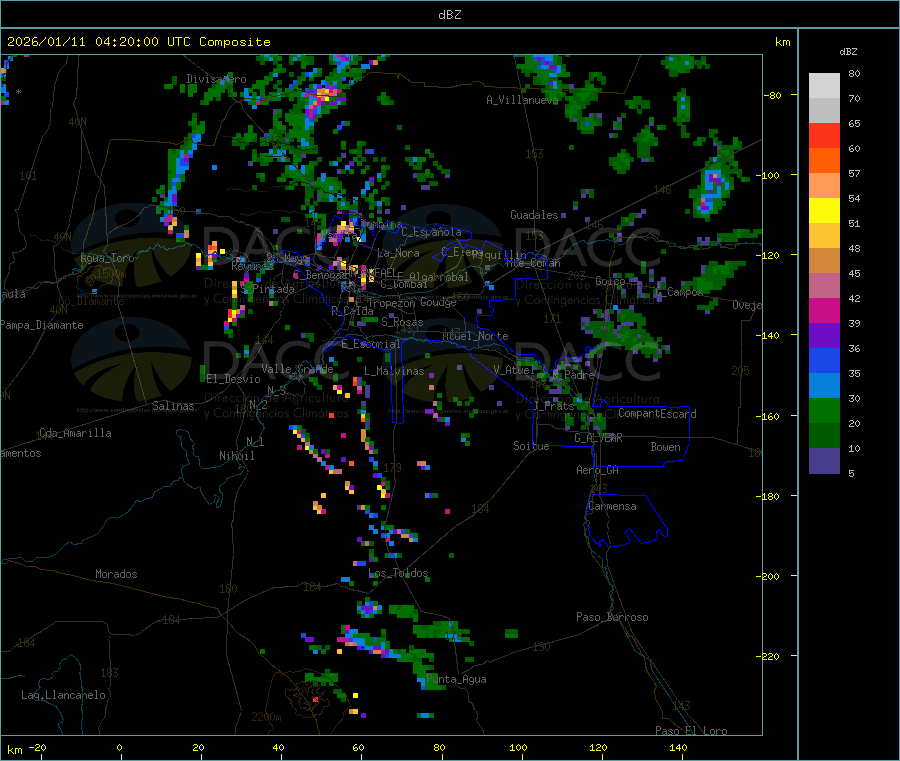Viewport: 900px width, 761px height.
Task: Click the dBZ title at the top
Action: click(x=449, y=15)
